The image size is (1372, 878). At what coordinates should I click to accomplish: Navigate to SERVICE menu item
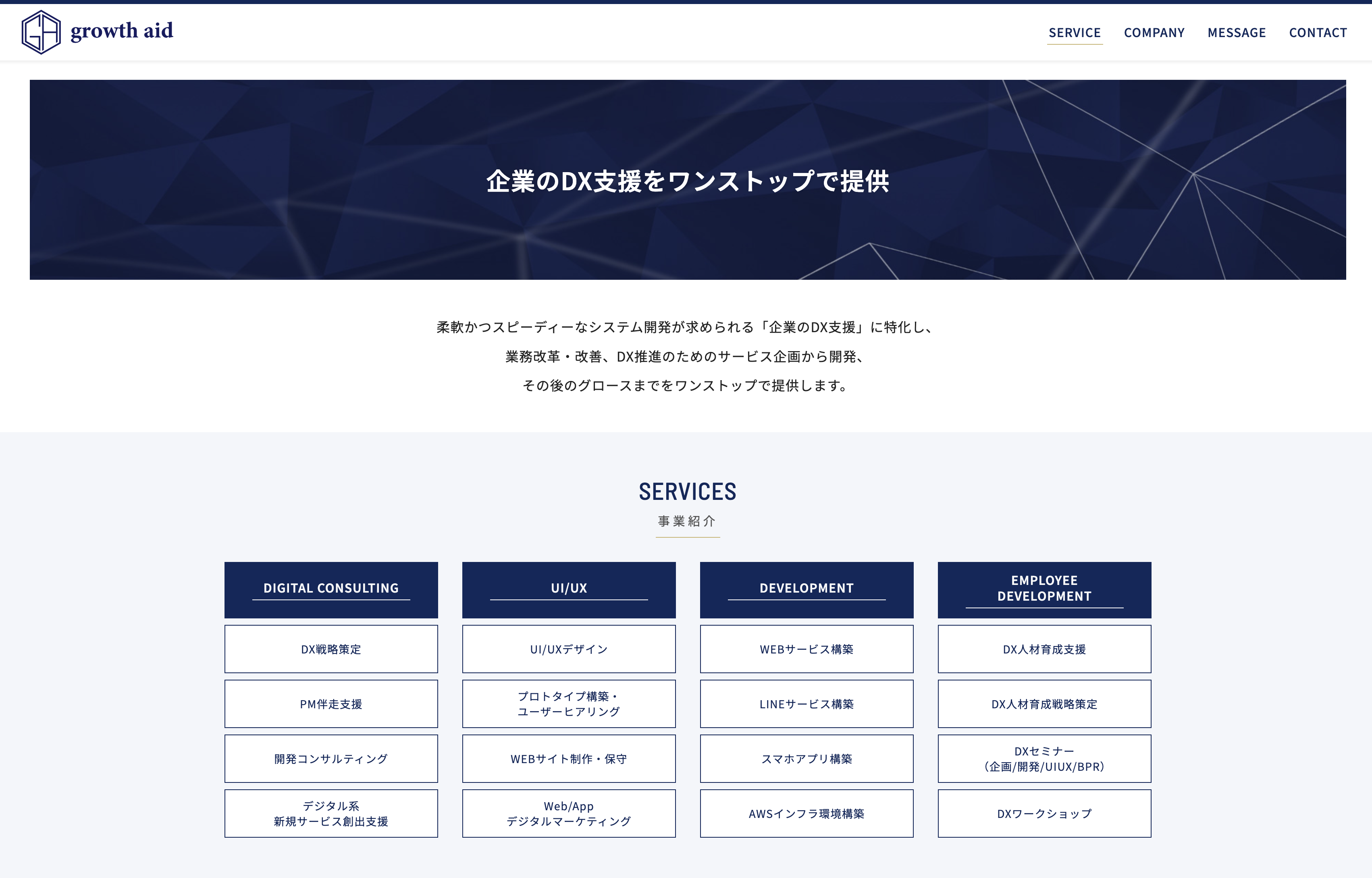click(x=1074, y=32)
